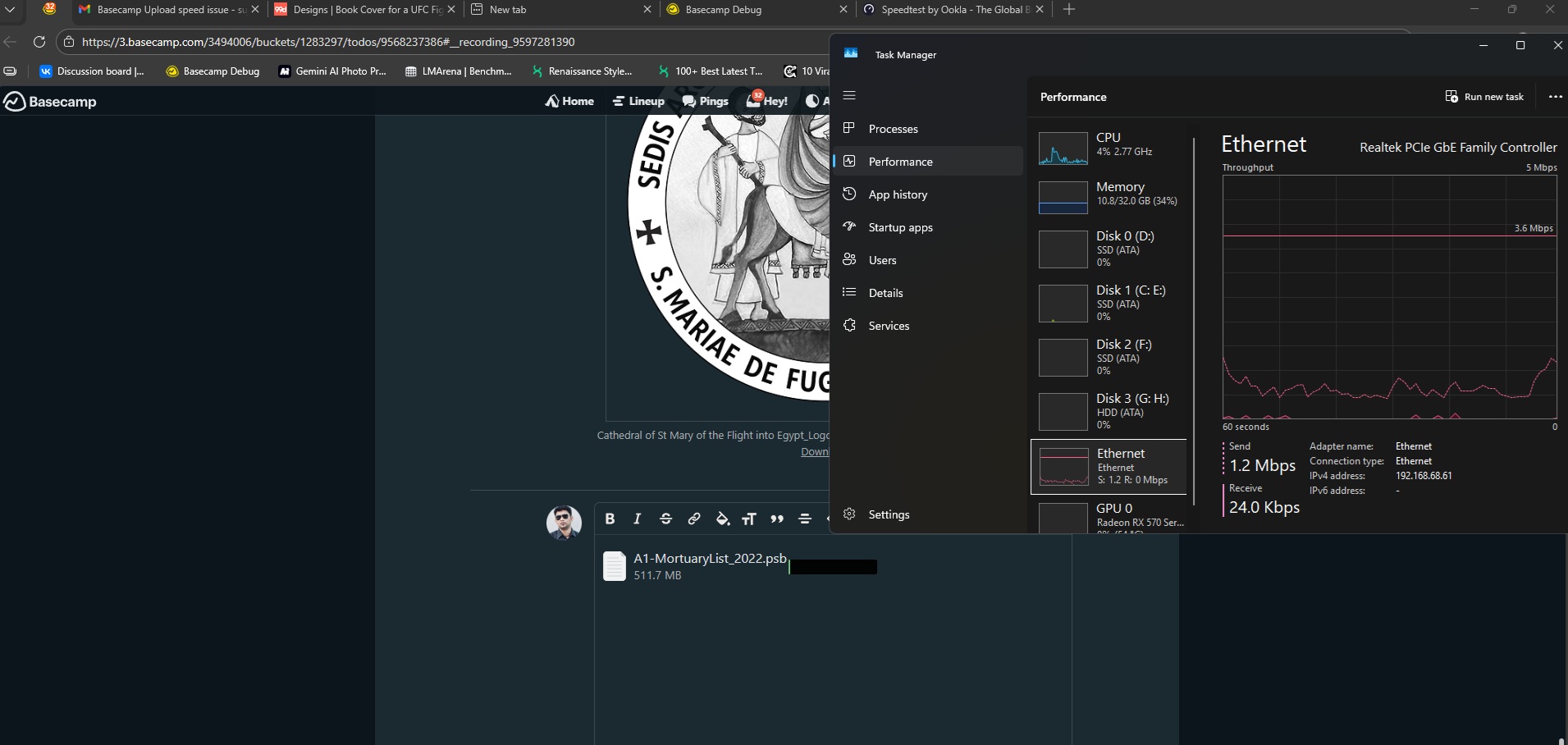Insert a block quote in the editor

[777, 519]
